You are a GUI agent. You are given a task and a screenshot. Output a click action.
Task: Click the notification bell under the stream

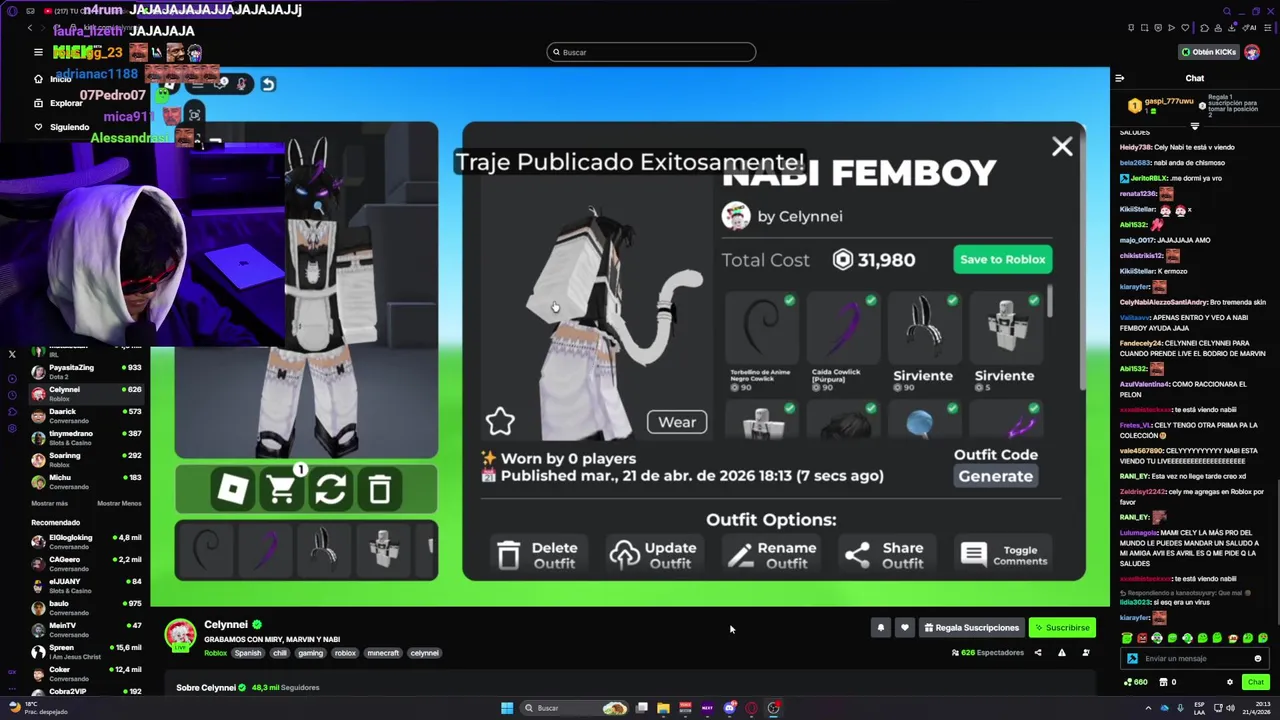click(881, 628)
